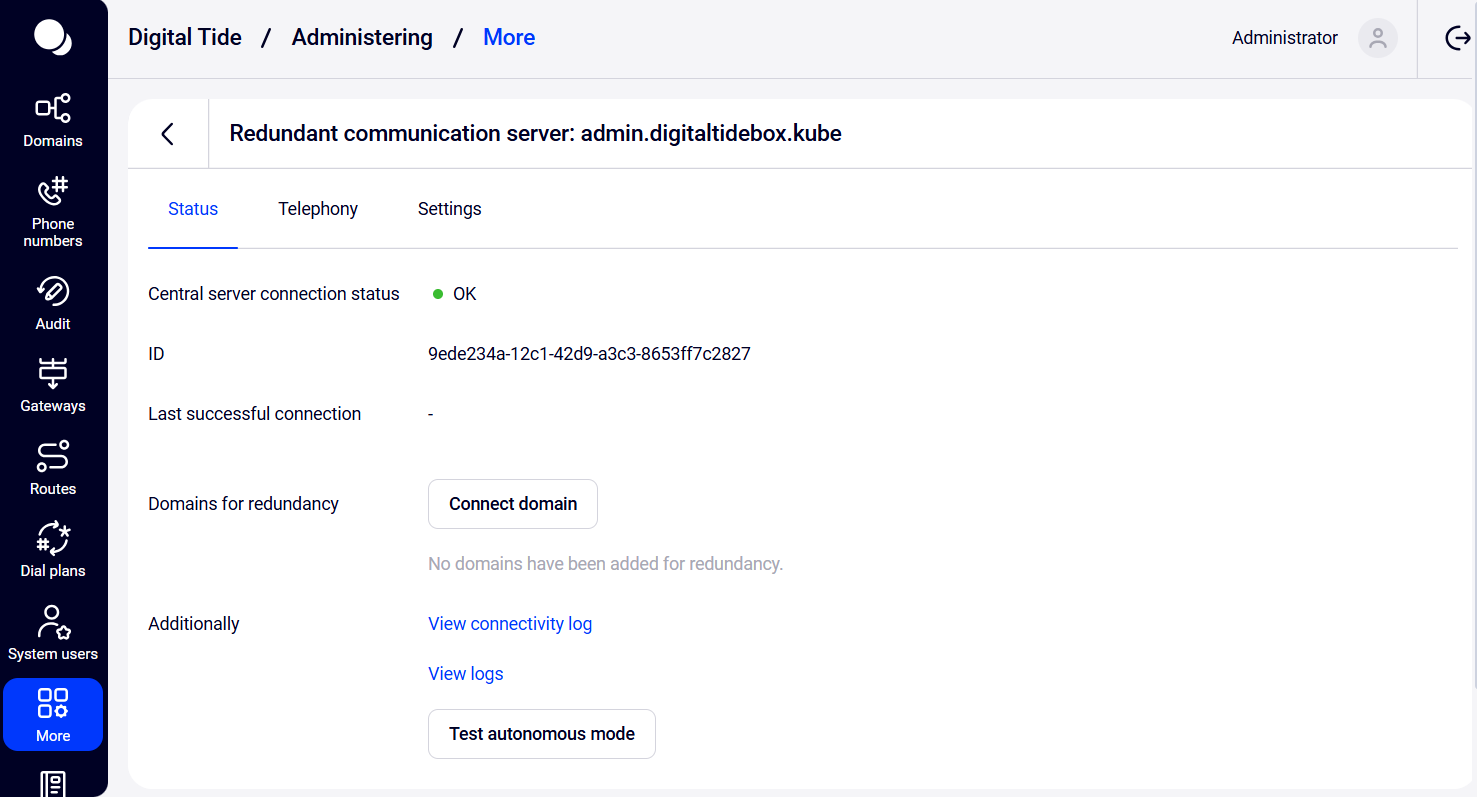Switch to the Settings tab

(449, 209)
